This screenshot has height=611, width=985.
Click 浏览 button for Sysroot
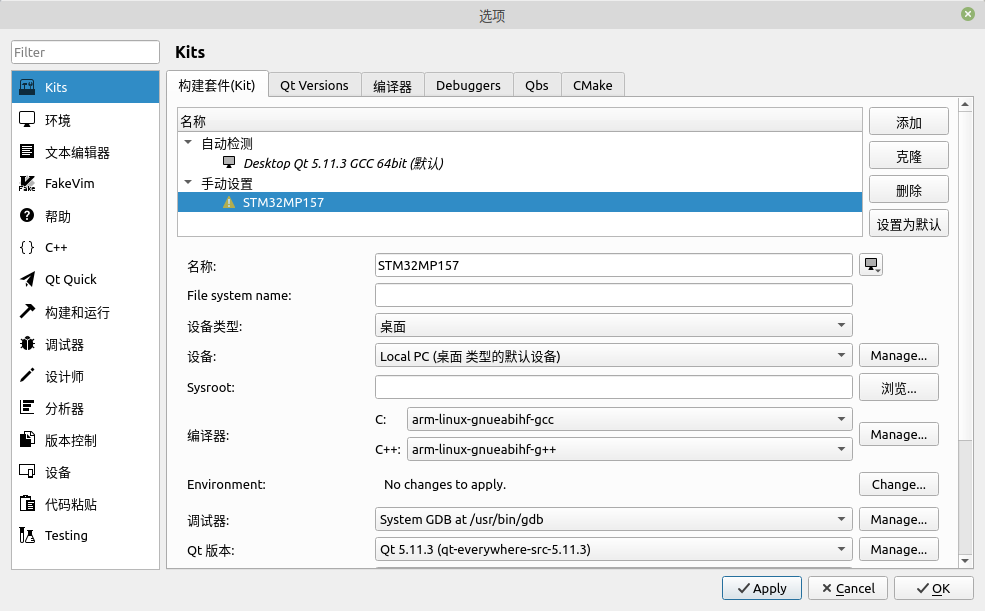[899, 387]
